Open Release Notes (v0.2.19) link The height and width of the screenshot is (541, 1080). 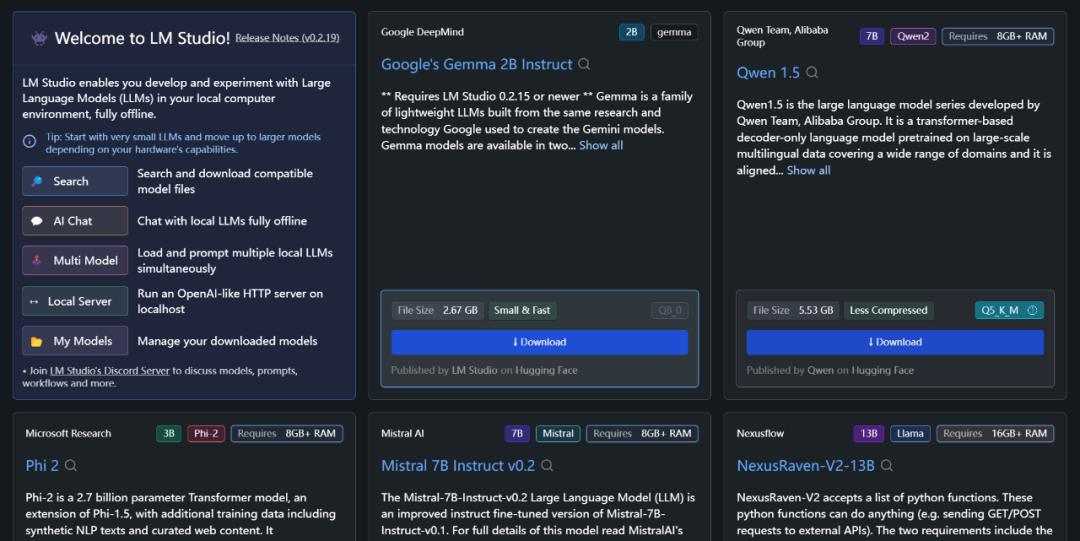point(287,38)
